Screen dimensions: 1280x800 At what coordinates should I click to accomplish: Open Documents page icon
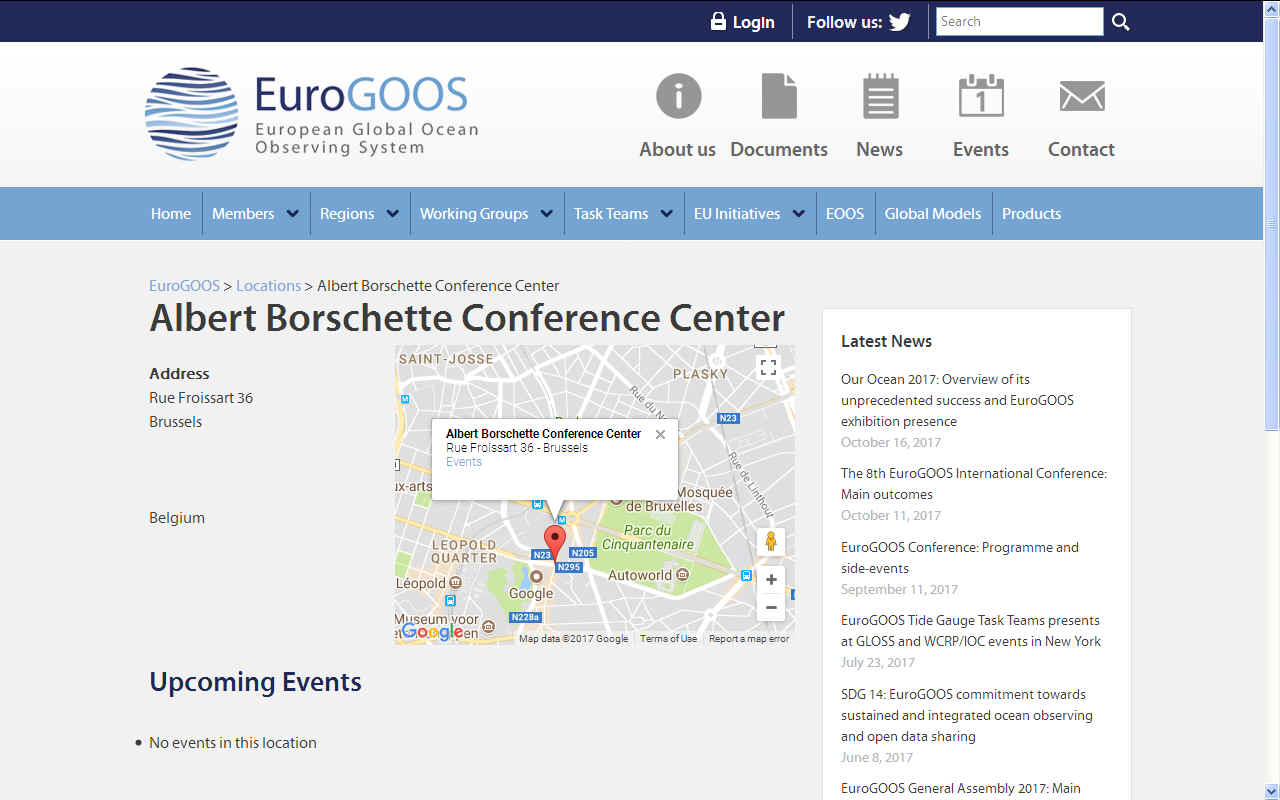779,97
